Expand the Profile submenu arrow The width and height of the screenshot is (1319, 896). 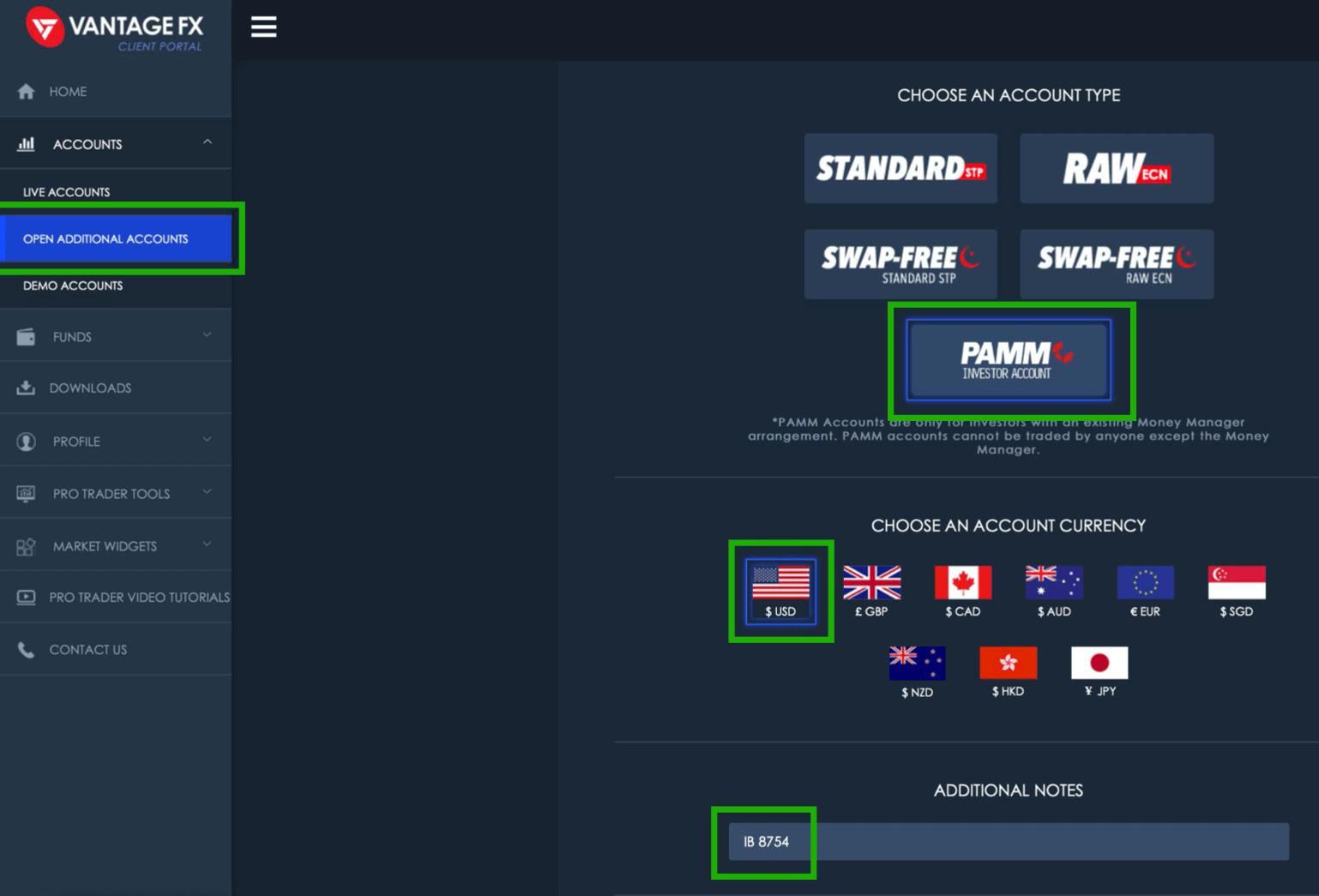point(208,440)
